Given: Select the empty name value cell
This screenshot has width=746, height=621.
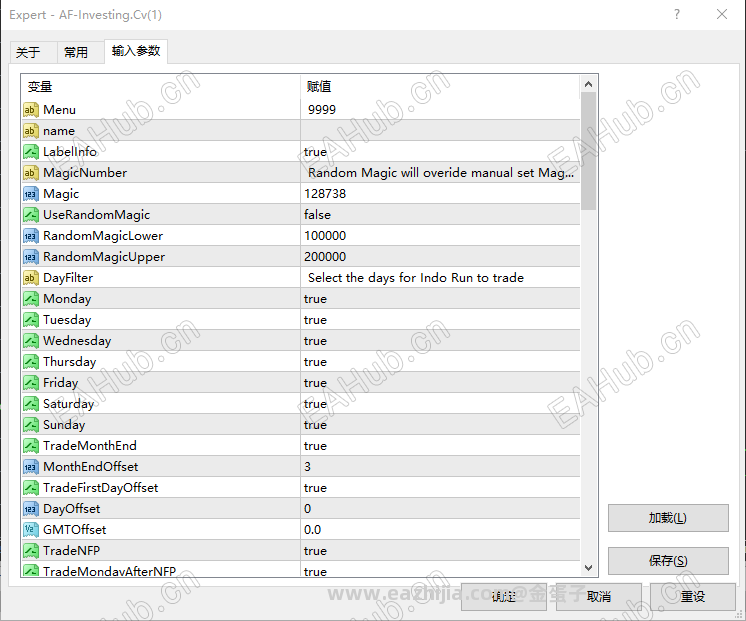Looking at the screenshot, I should point(440,131).
